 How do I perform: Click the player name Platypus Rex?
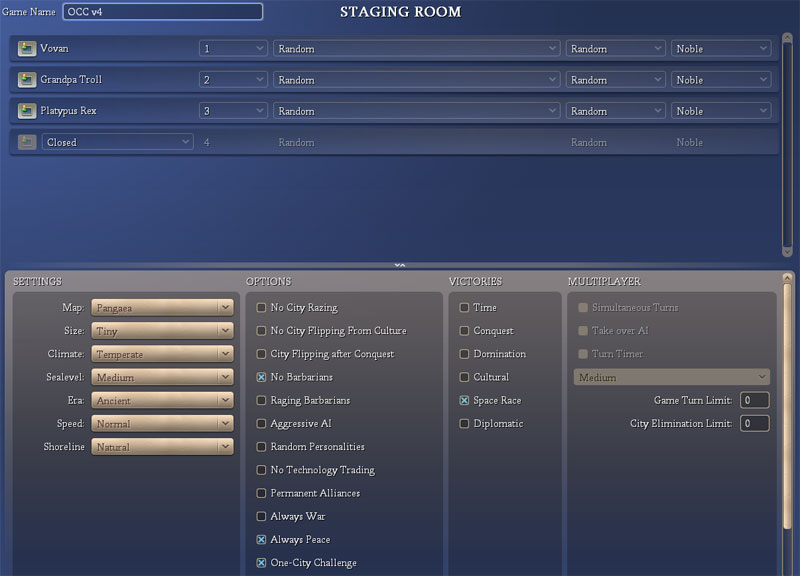click(x=68, y=111)
